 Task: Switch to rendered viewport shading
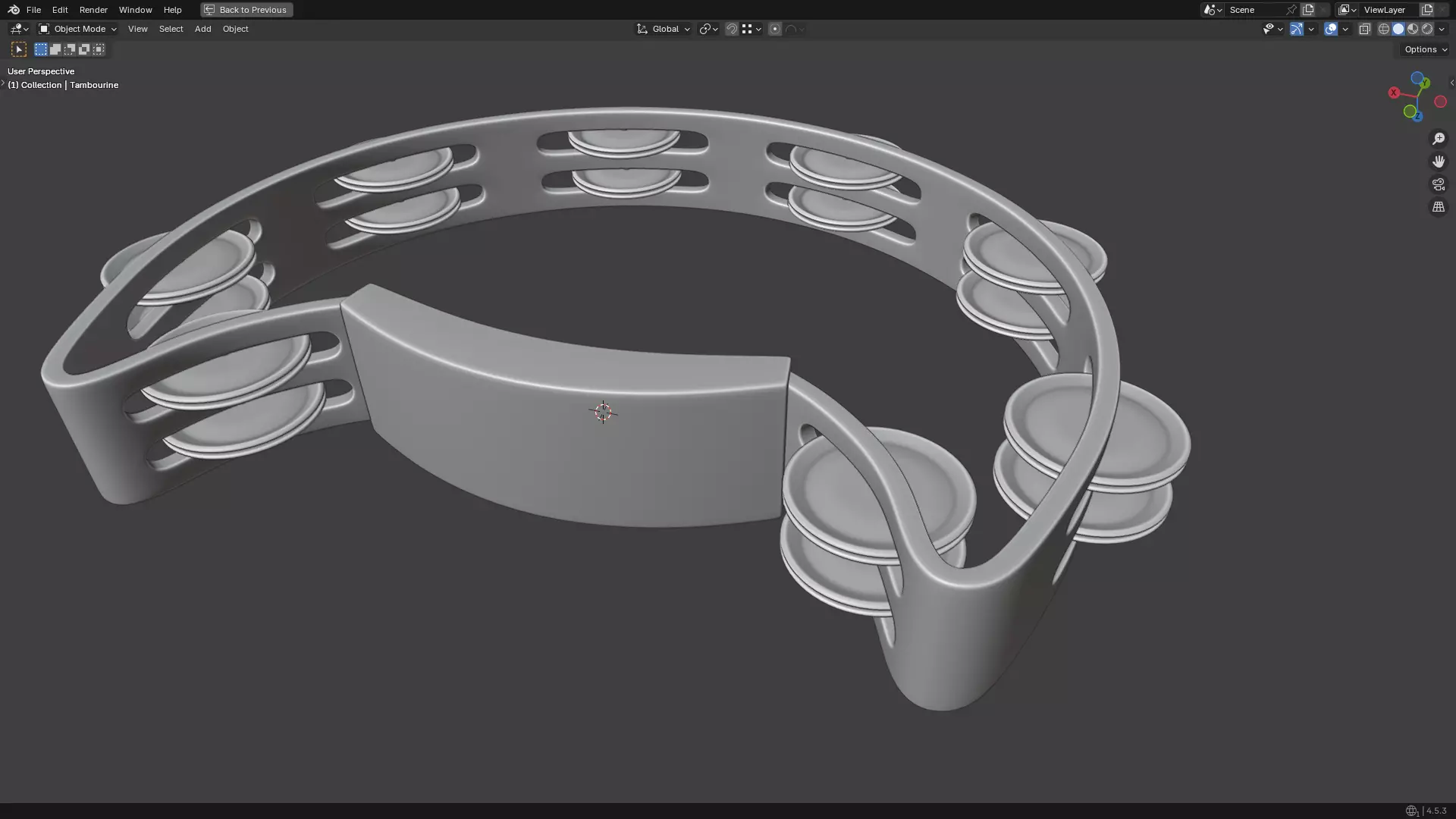coord(1427,29)
